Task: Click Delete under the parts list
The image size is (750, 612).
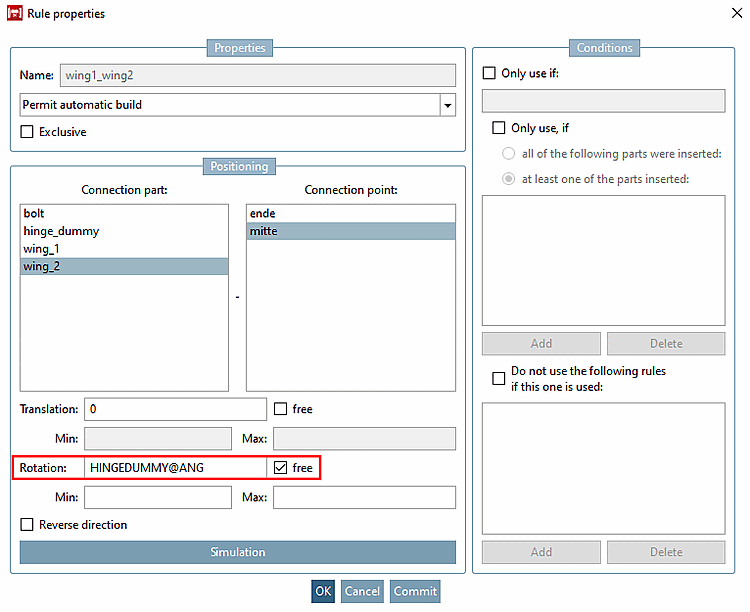Action: [666, 344]
